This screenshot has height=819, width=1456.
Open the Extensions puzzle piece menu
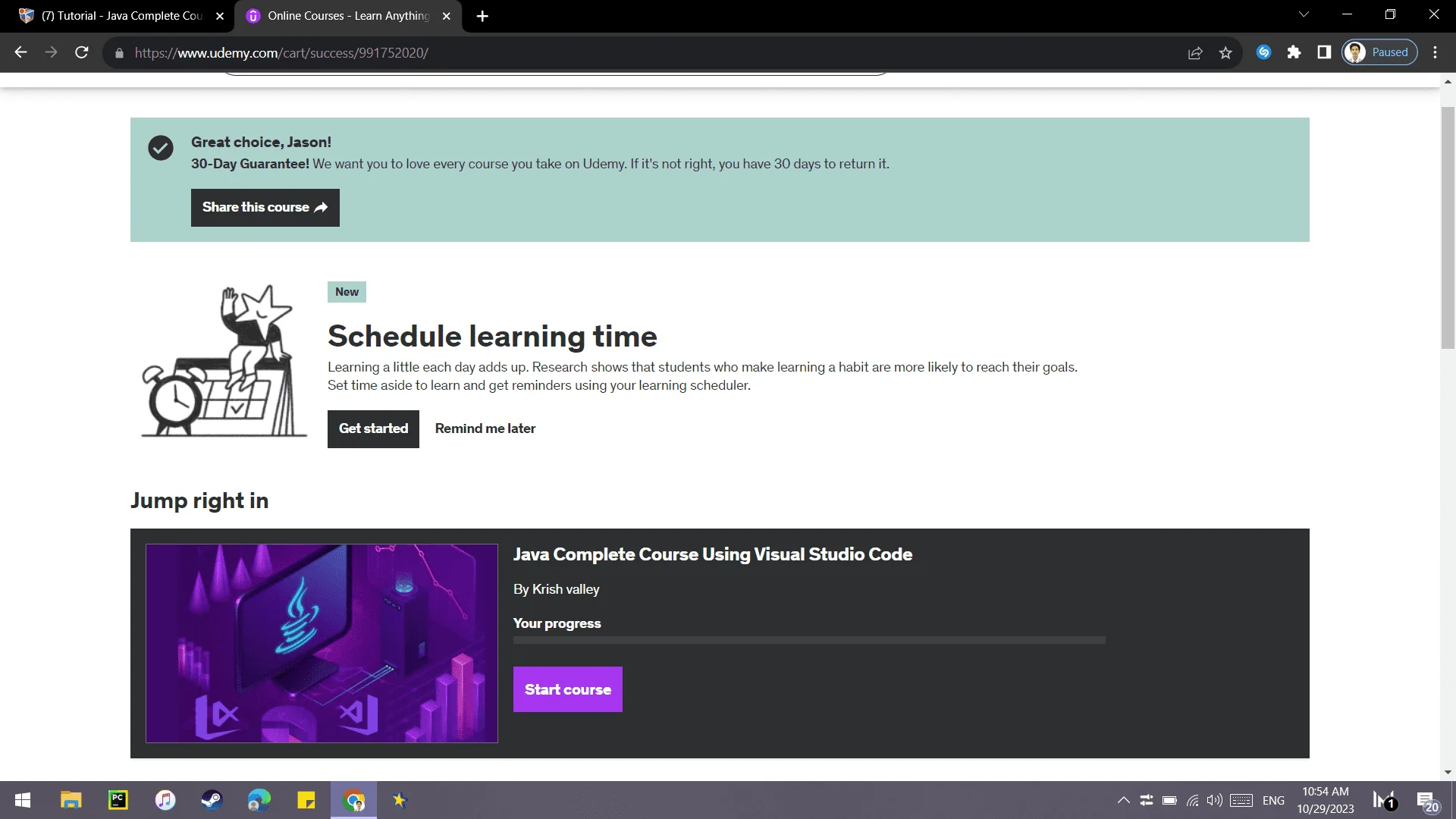click(x=1294, y=52)
